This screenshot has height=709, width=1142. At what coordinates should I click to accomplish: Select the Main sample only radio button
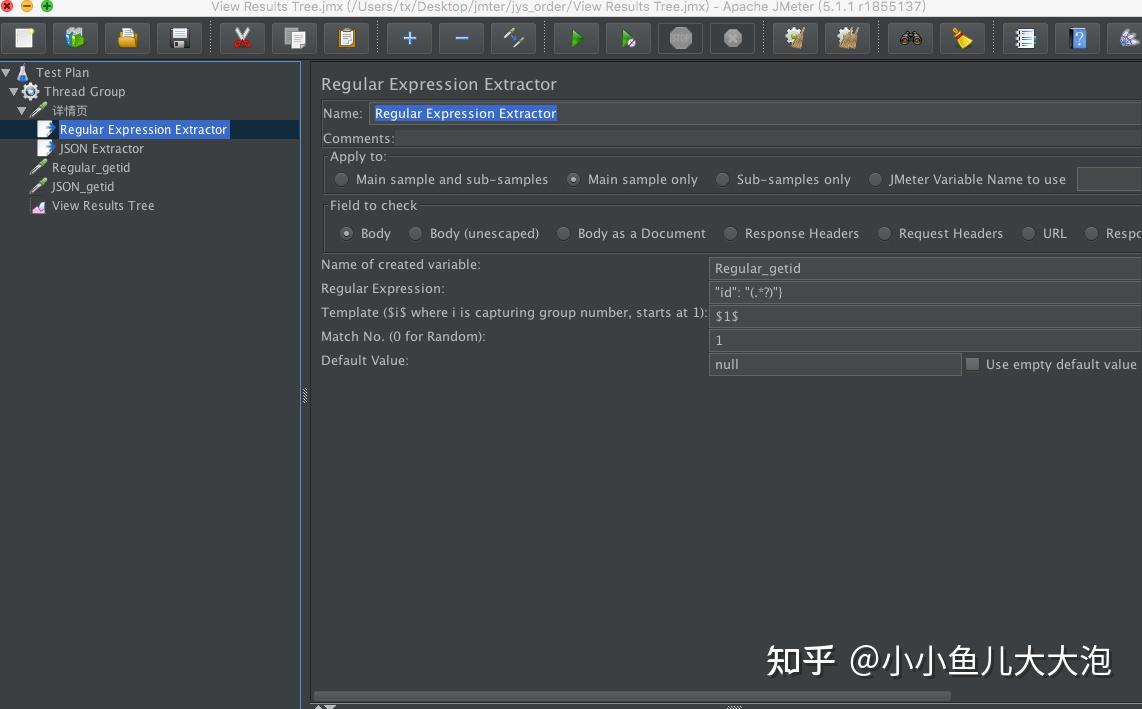click(x=575, y=180)
